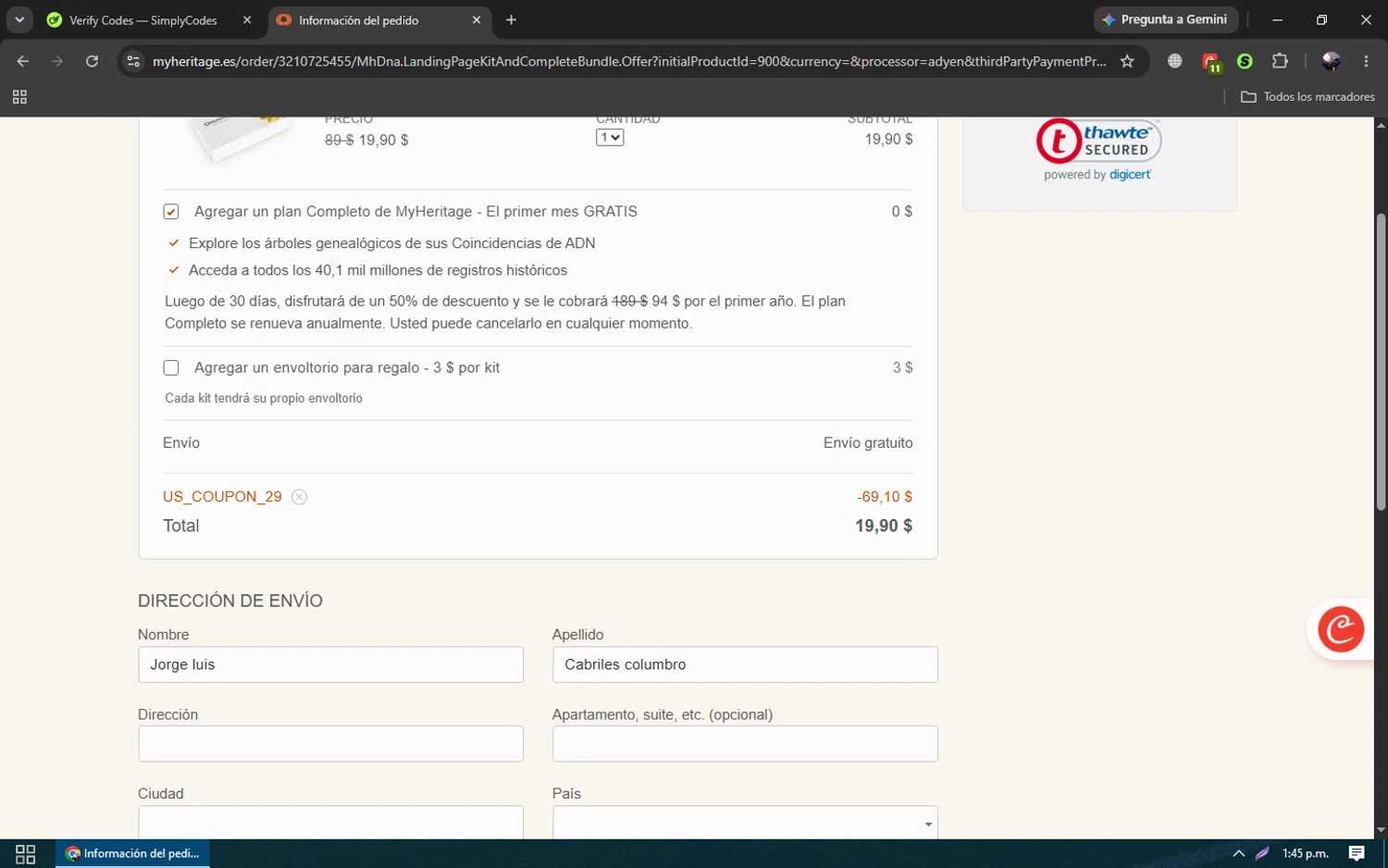Click into the Ciudad input field
Screen dimensions: 1388x868
330,823
